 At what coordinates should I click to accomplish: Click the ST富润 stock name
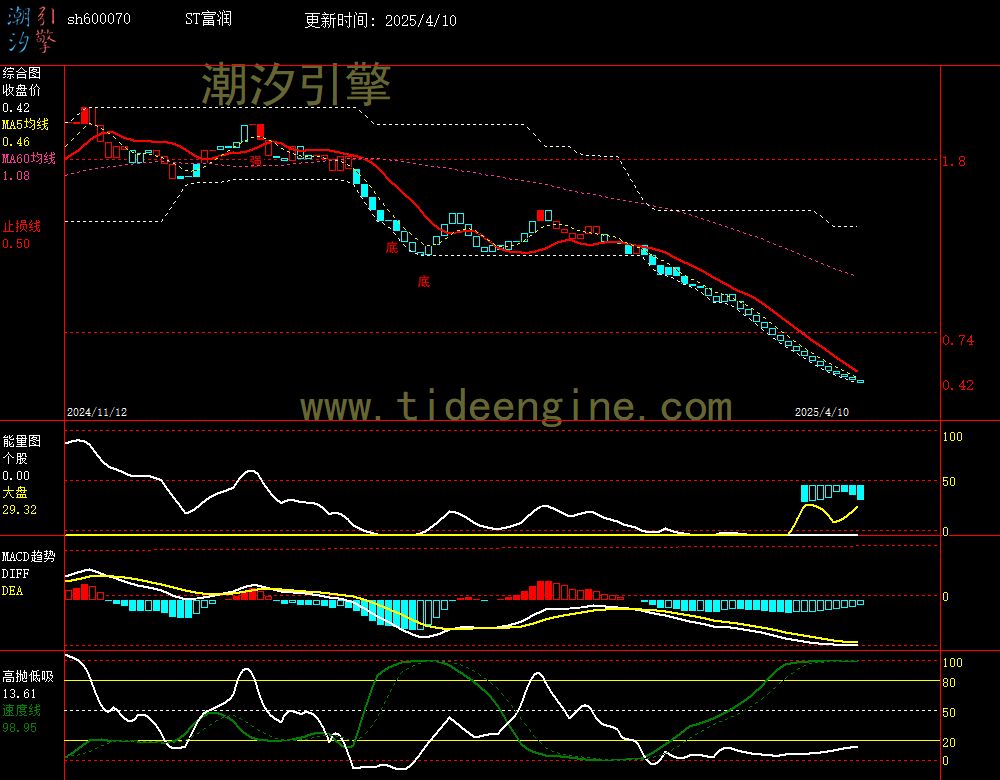(208, 19)
